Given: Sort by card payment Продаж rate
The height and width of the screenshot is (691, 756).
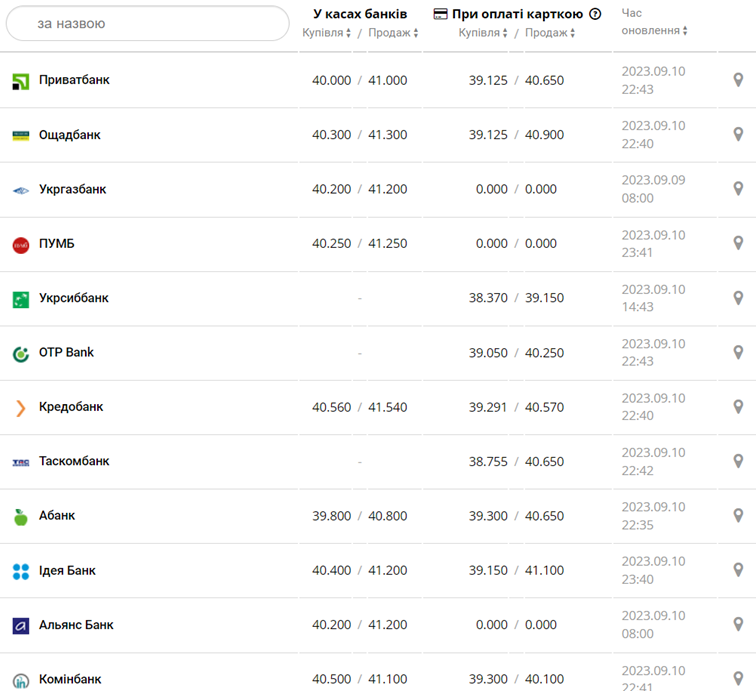Looking at the screenshot, I should pyautogui.click(x=550, y=33).
